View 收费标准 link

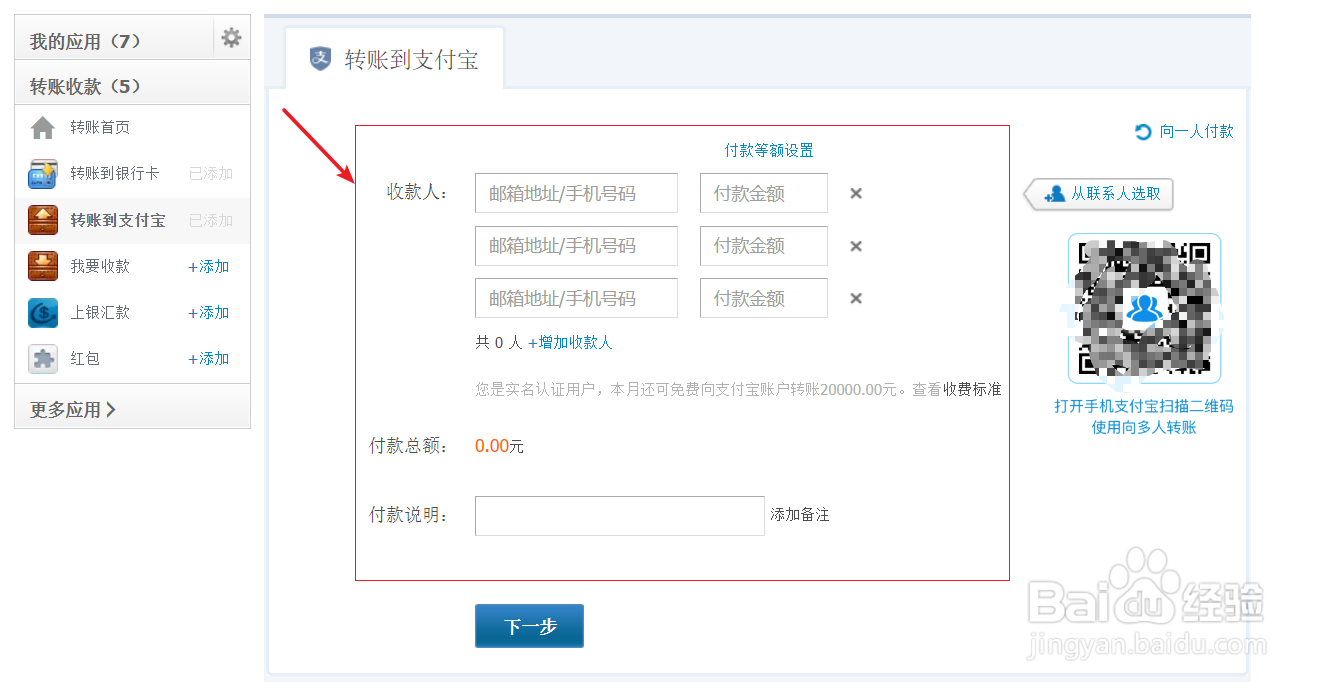972,389
